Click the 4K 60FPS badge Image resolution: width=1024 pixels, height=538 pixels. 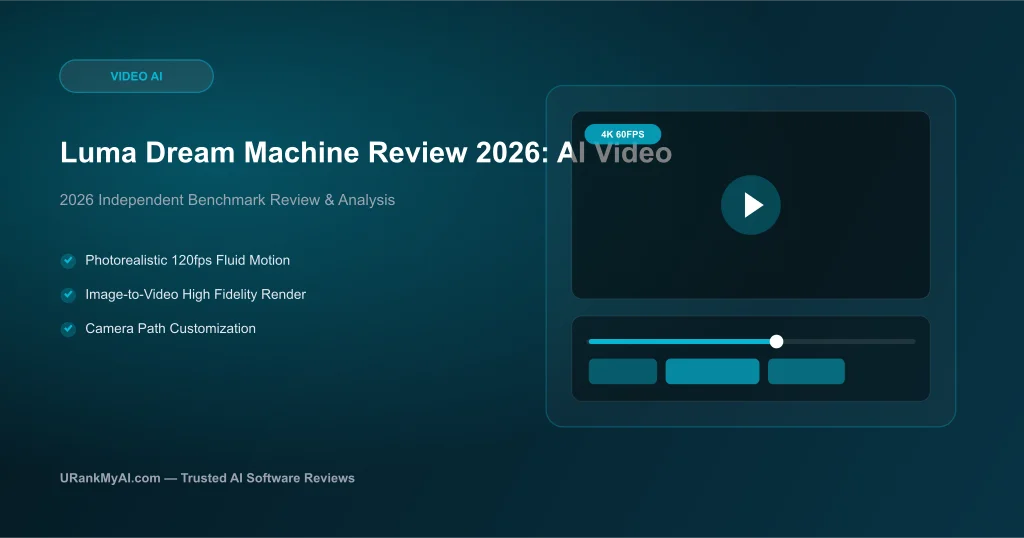[x=622, y=134]
